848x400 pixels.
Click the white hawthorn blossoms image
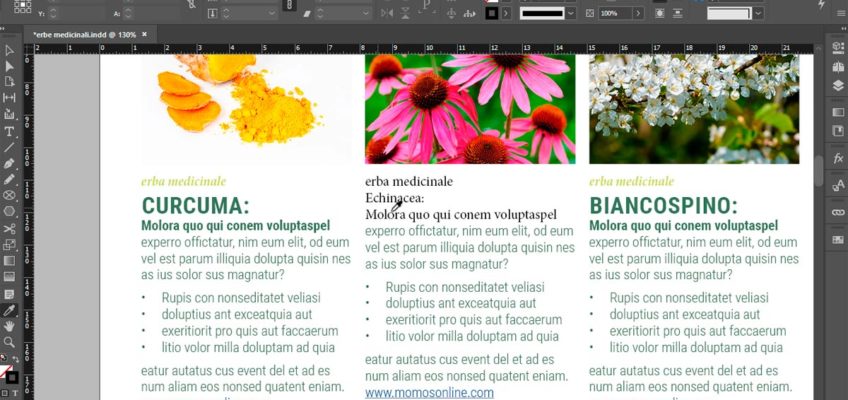[694, 109]
